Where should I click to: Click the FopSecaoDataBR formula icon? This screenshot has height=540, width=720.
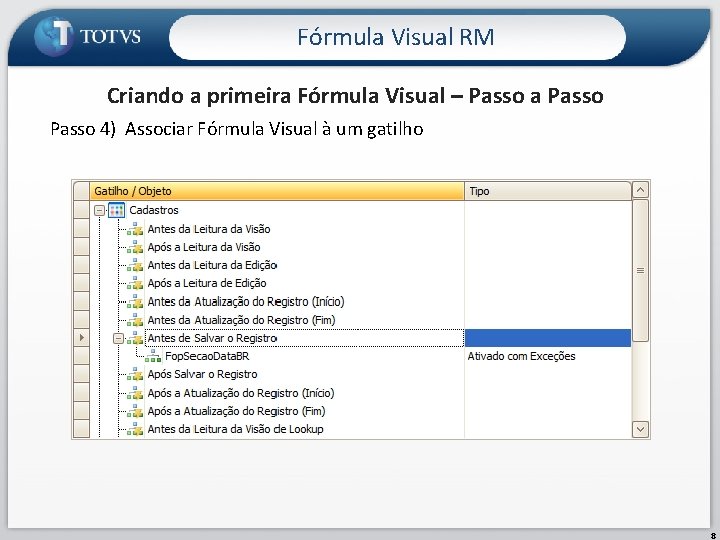pyautogui.click(x=153, y=356)
